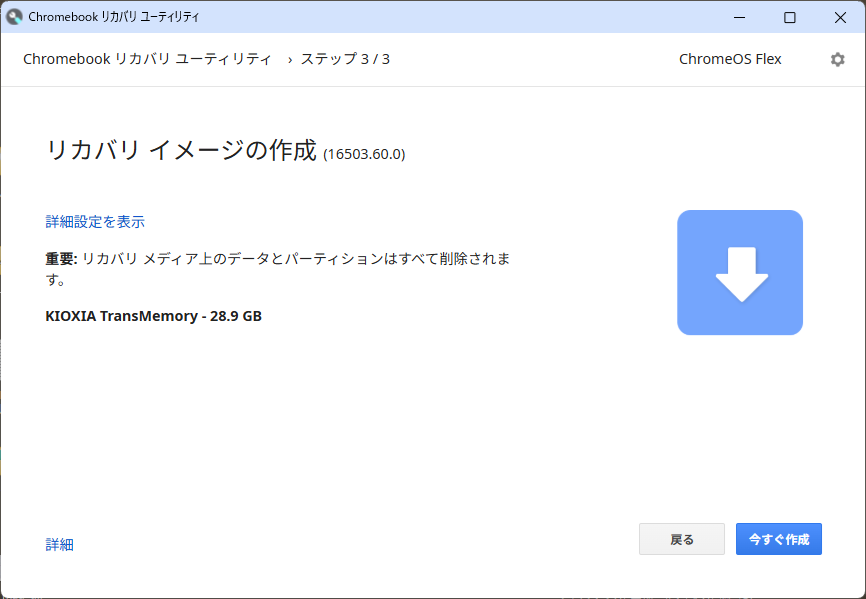The height and width of the screenshot is (599, 866).
Task: Expand 詳細設定を表示 advanced settings
Action: coord(94,221)
